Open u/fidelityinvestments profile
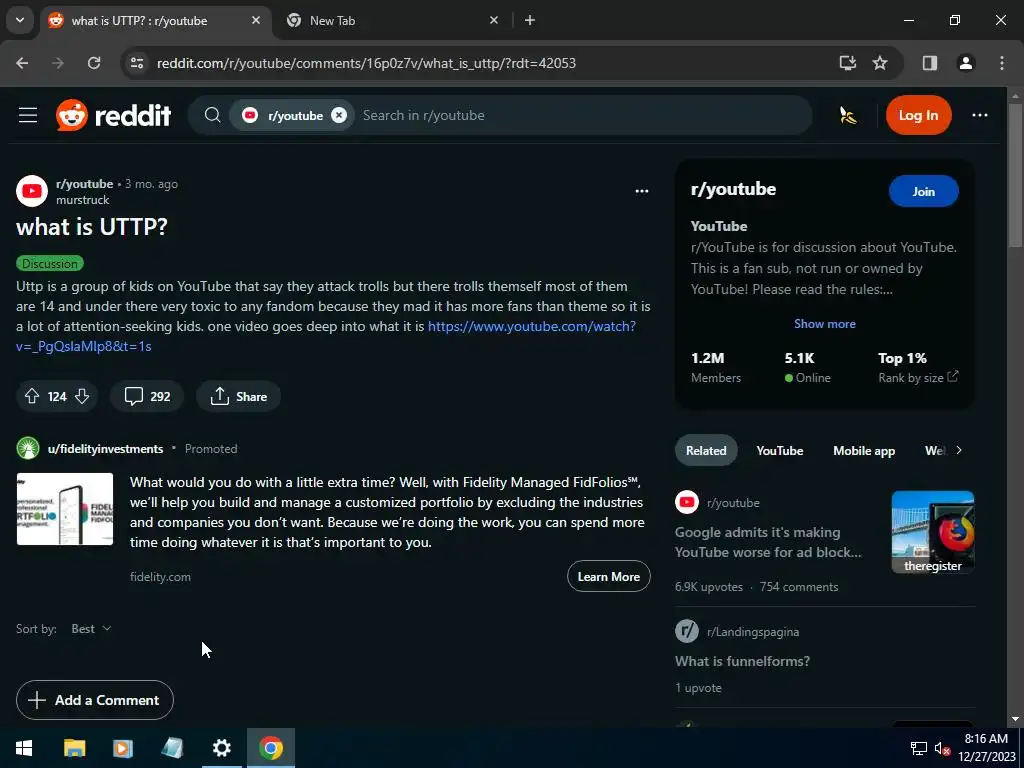This screenshot has width=1024, height=768. (x=105, y=449)
